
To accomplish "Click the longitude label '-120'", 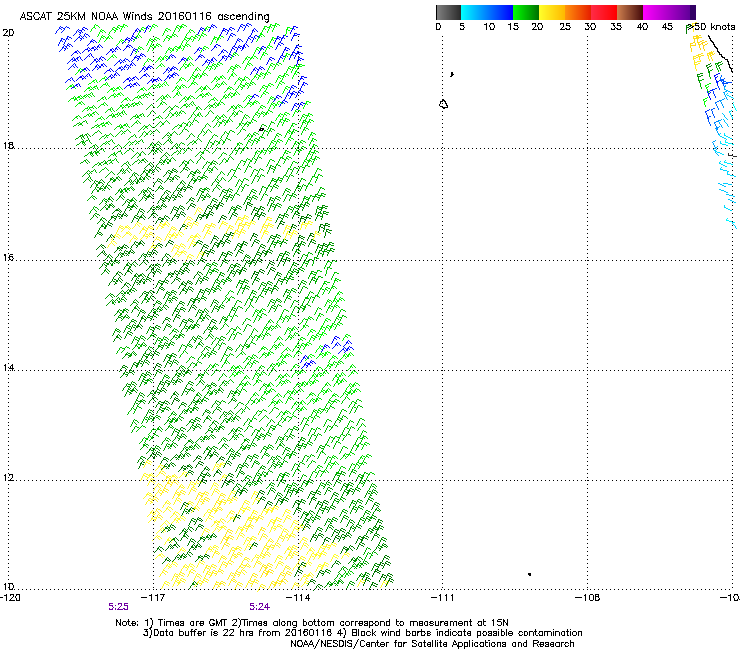I will point(10,597).
